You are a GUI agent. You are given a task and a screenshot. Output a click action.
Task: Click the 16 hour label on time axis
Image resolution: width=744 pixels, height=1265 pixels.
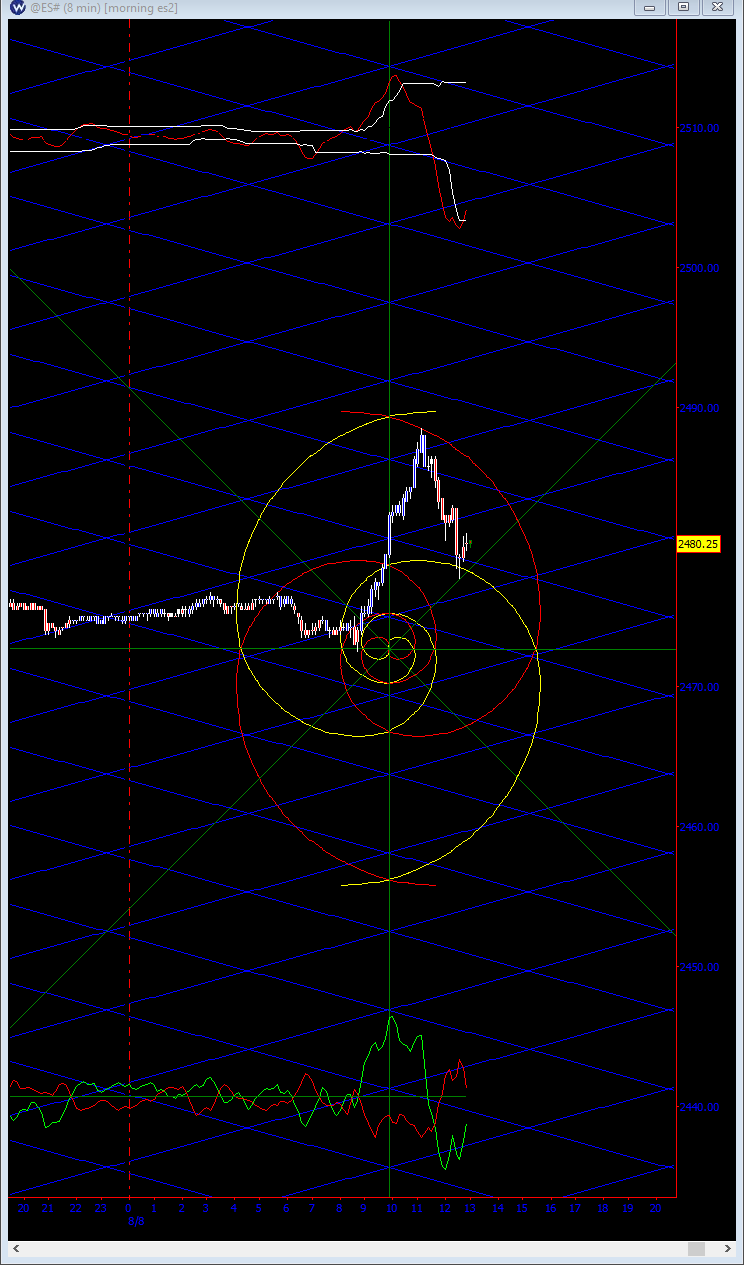tap(549, 1208)
